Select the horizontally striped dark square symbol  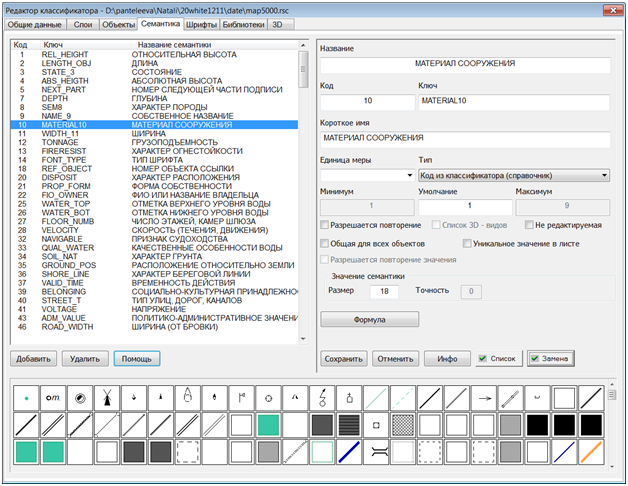click(349, 424)
